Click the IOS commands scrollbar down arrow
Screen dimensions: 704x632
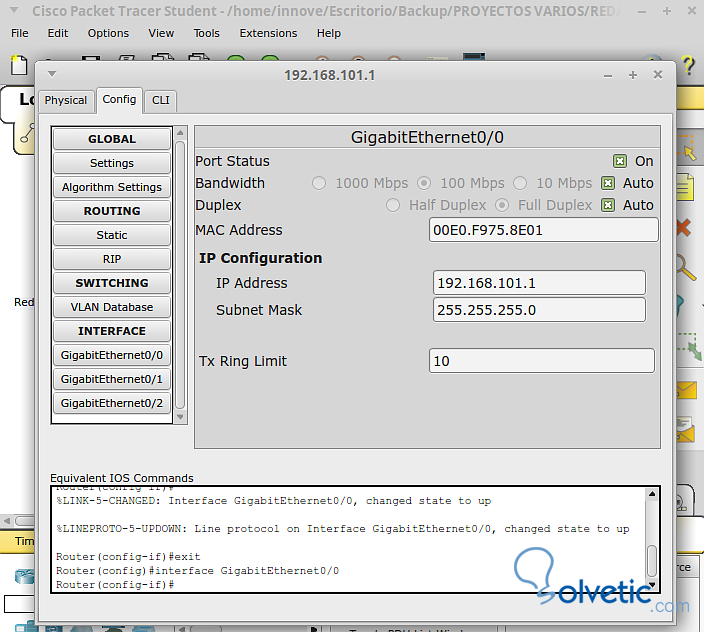(x=652, y=584)
